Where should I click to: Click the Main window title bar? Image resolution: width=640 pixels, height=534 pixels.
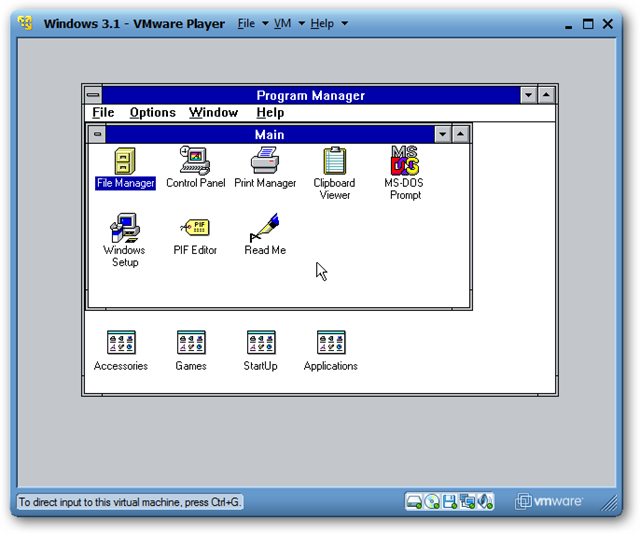point(270,134)
